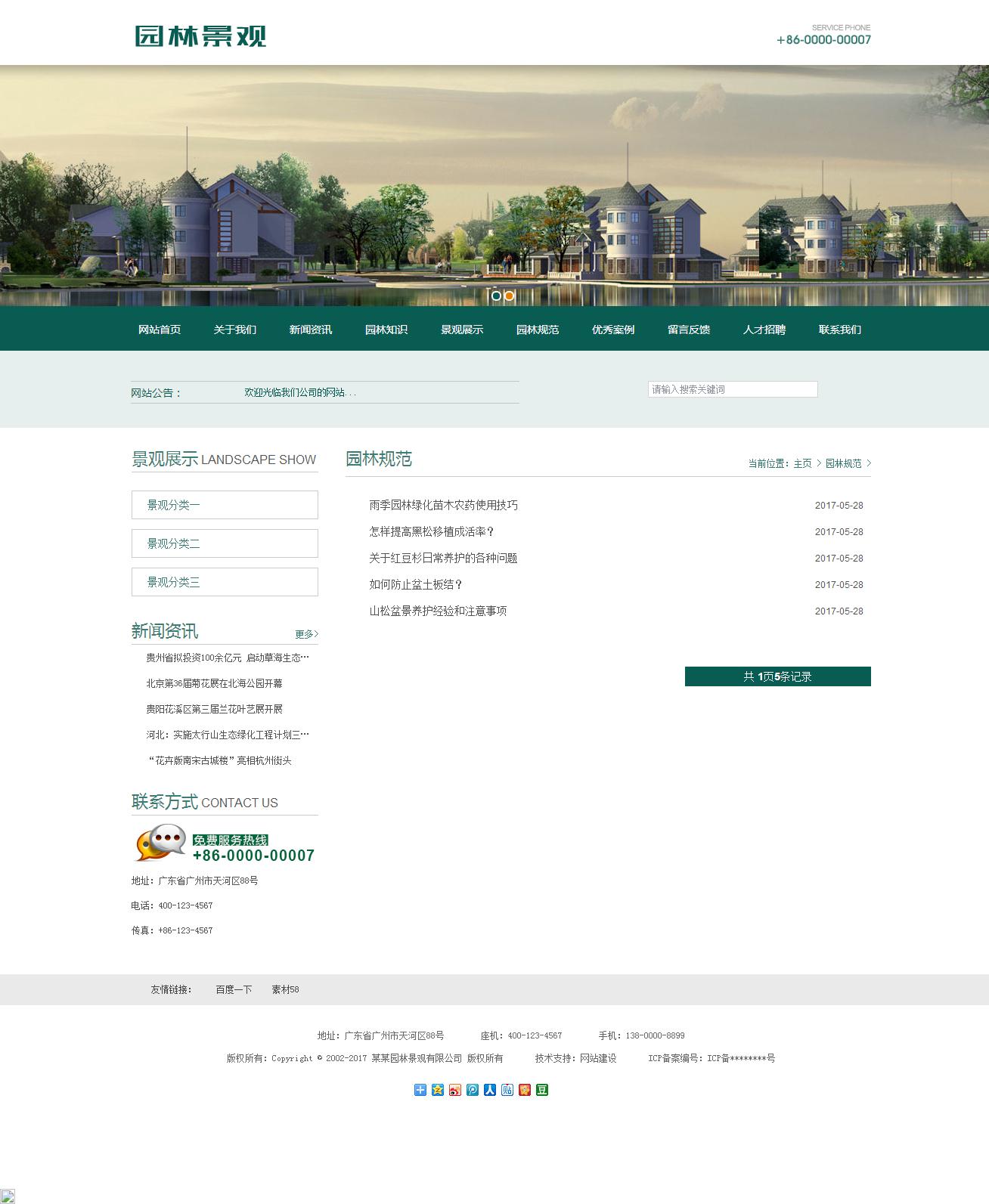The width and height of the screenshot is (989, 1204).
Task: Go to 优秀案例 in the navigation bar
Action: click(612, 330)
